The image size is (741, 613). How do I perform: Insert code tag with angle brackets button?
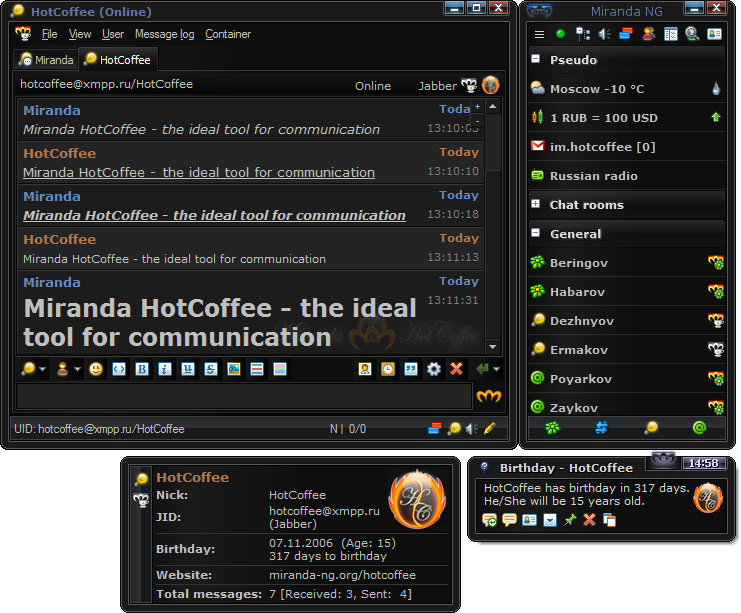[x=119, y=369]
